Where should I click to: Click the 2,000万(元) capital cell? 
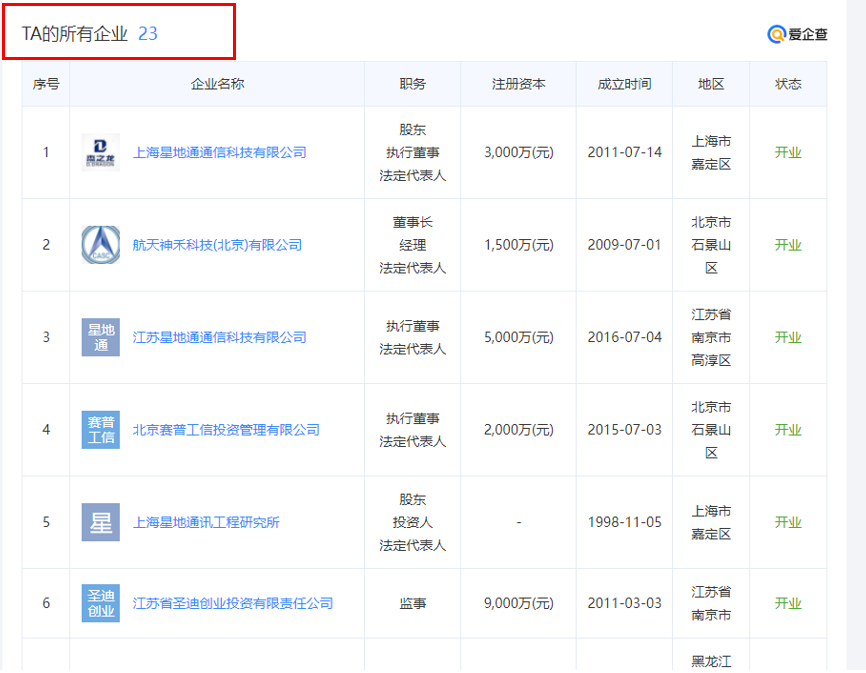tap(519, 430)
